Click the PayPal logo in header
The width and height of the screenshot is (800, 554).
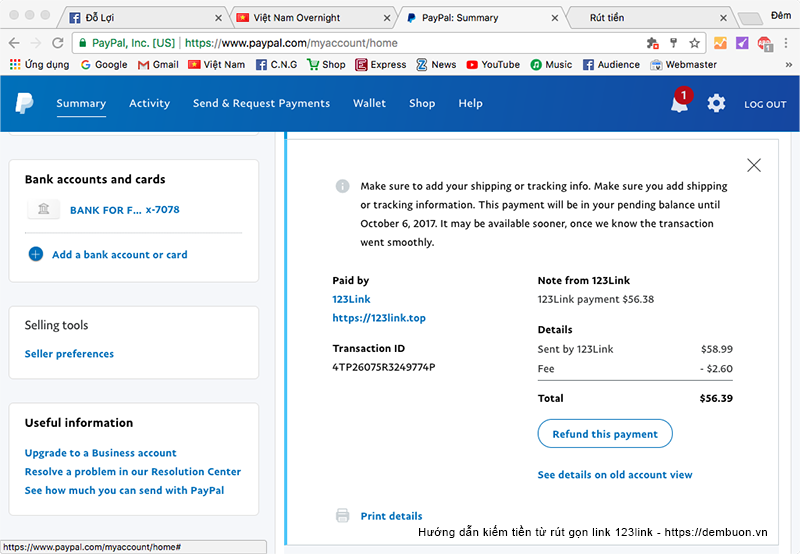click(25, 103)
